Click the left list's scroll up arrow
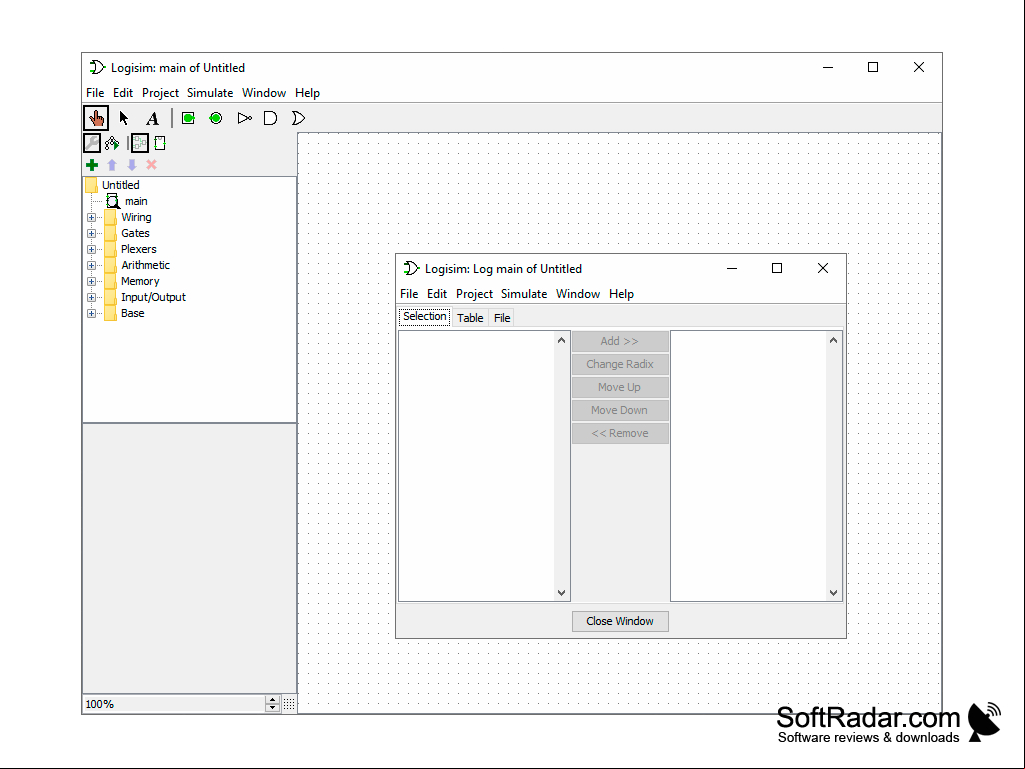Image resolution: width=1025 pixels, height=769 pixels. [x=562, y=340]
